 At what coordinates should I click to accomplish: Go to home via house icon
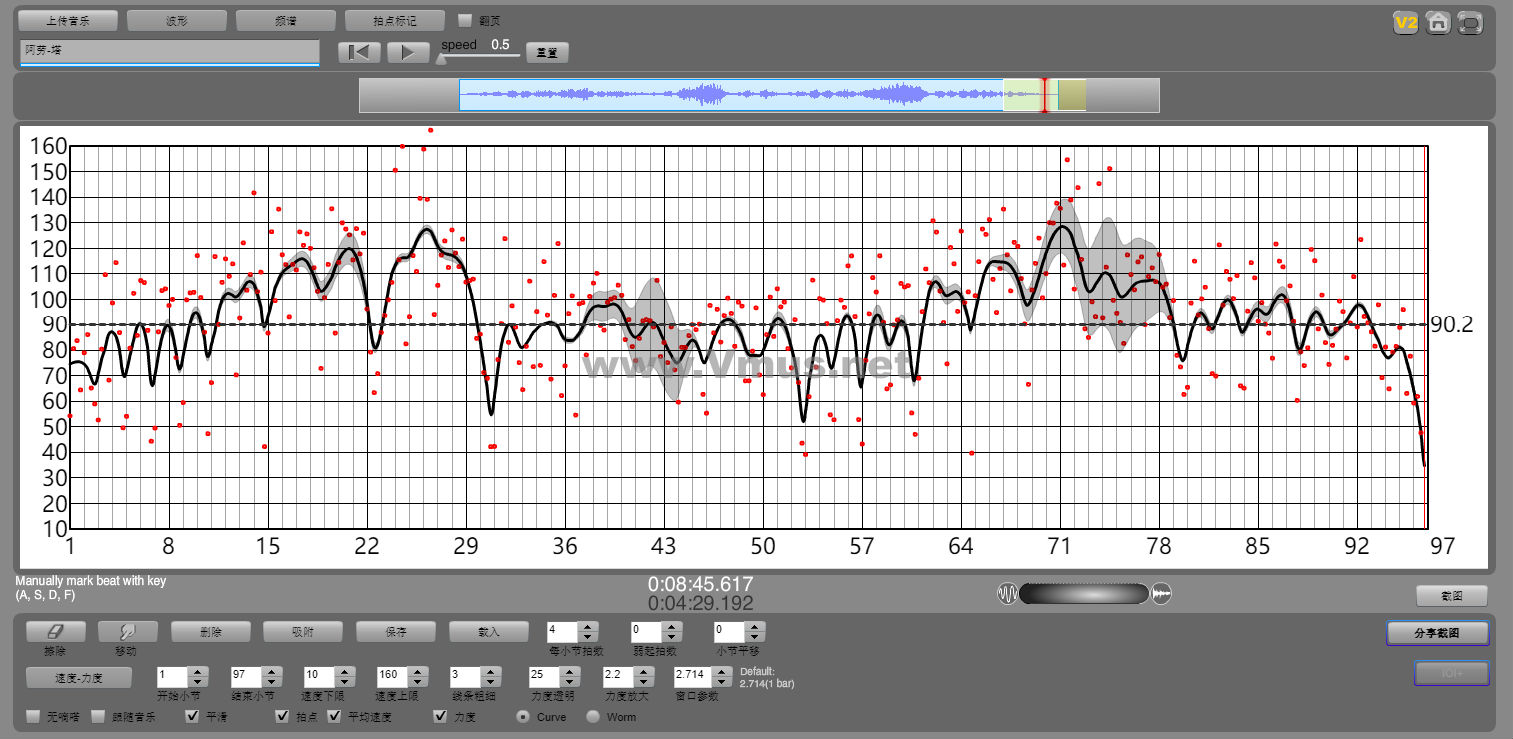coord(1438,23)
